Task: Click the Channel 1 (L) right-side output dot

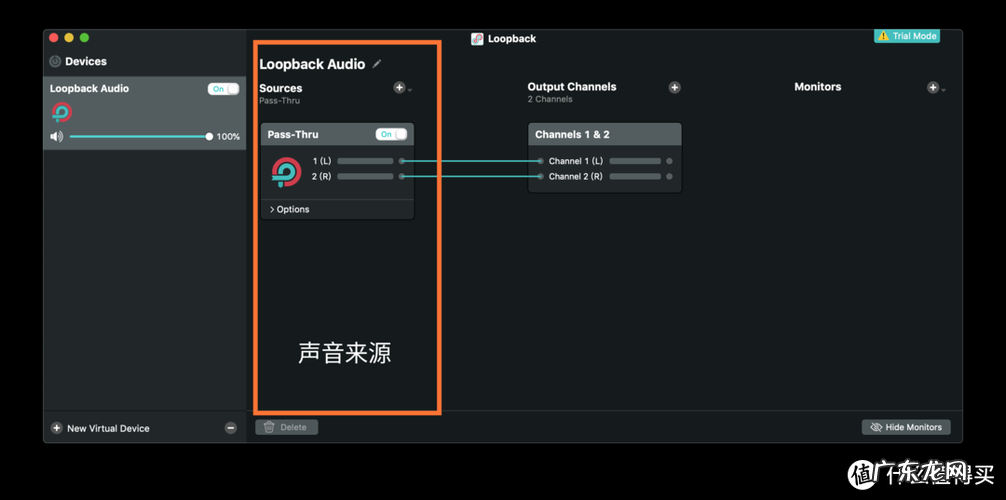Action: 669,161
